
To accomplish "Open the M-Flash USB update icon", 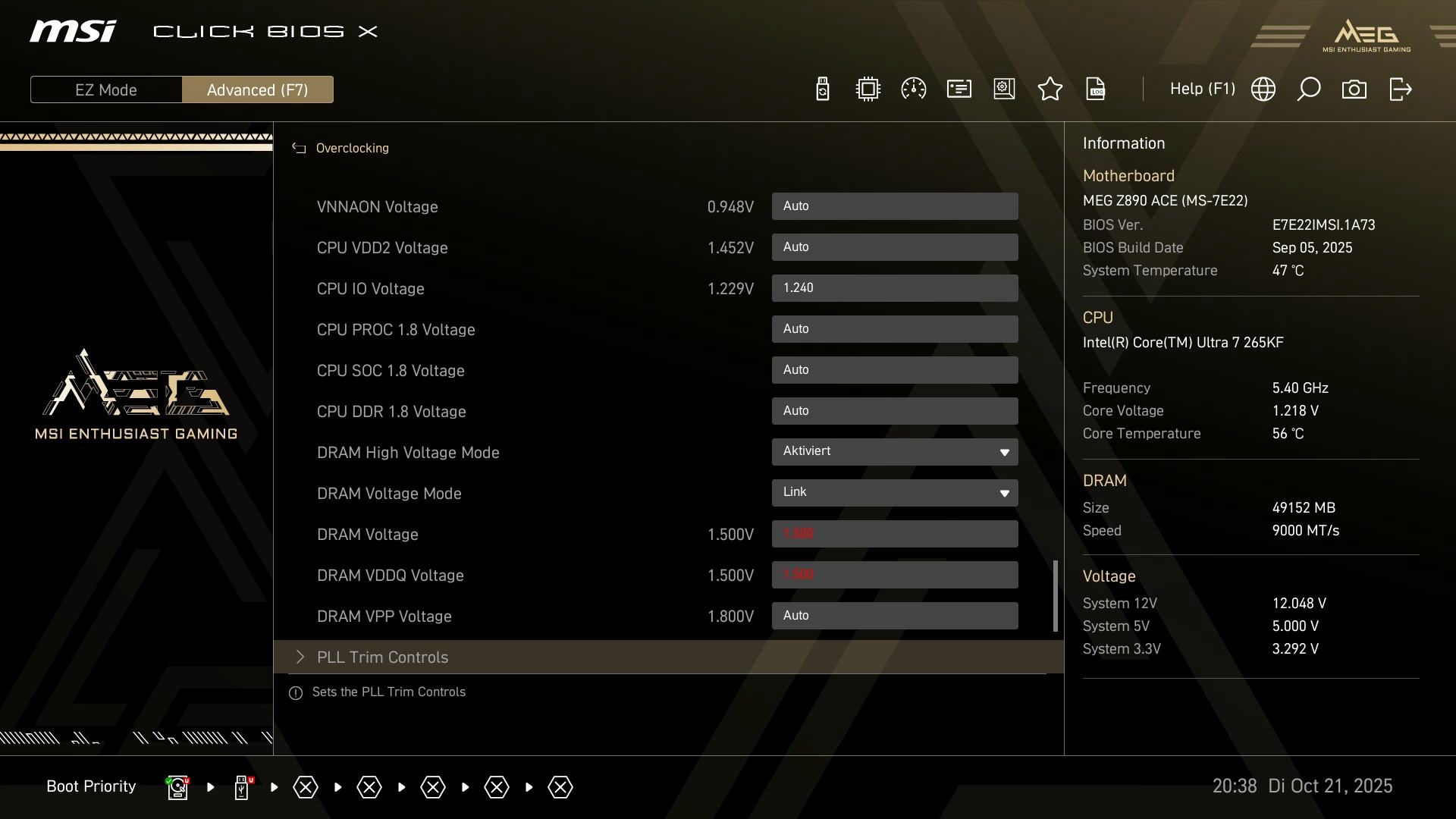I will [x=822, y=89].
